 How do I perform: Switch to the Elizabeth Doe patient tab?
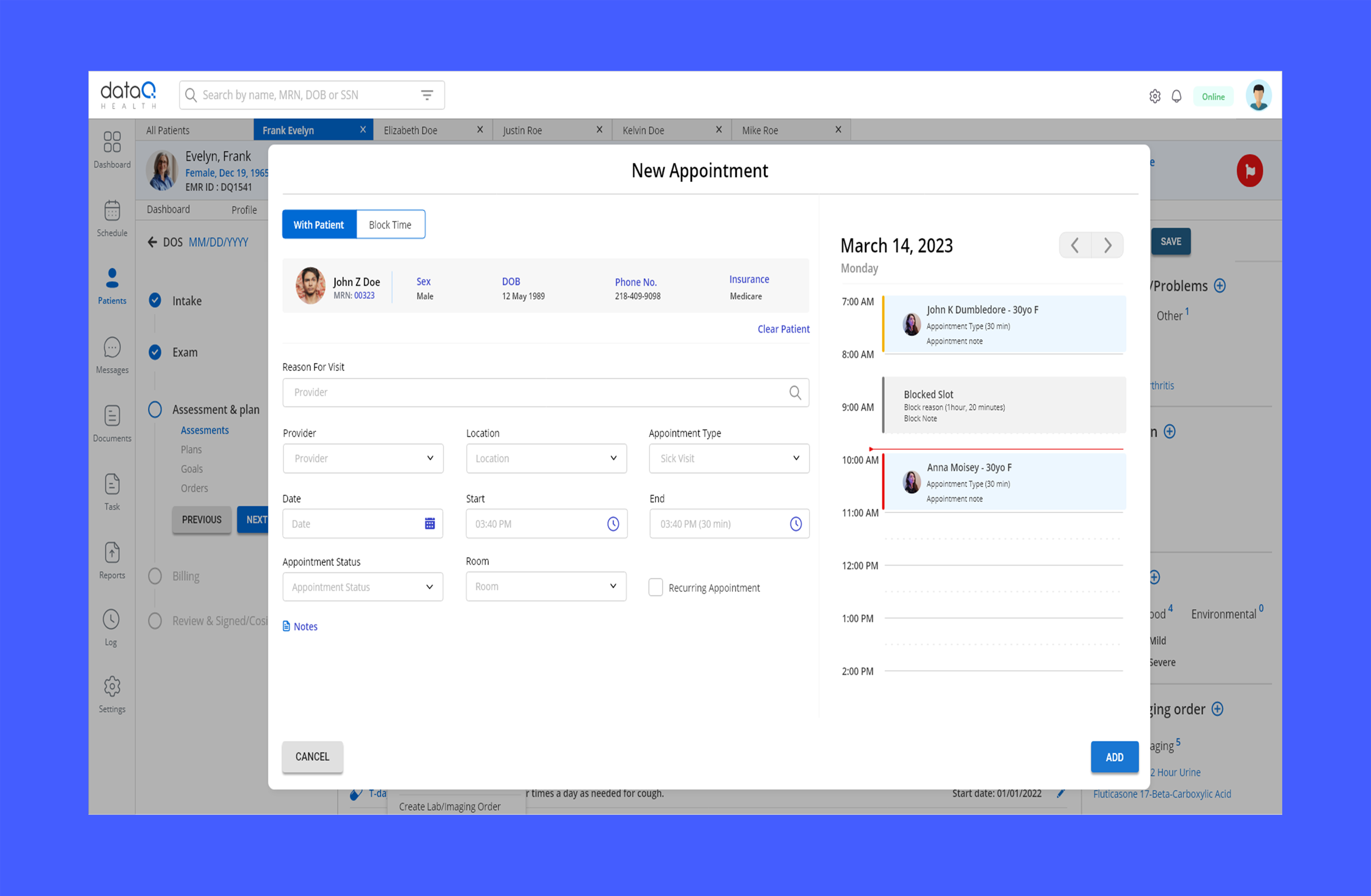pos(411,130)
